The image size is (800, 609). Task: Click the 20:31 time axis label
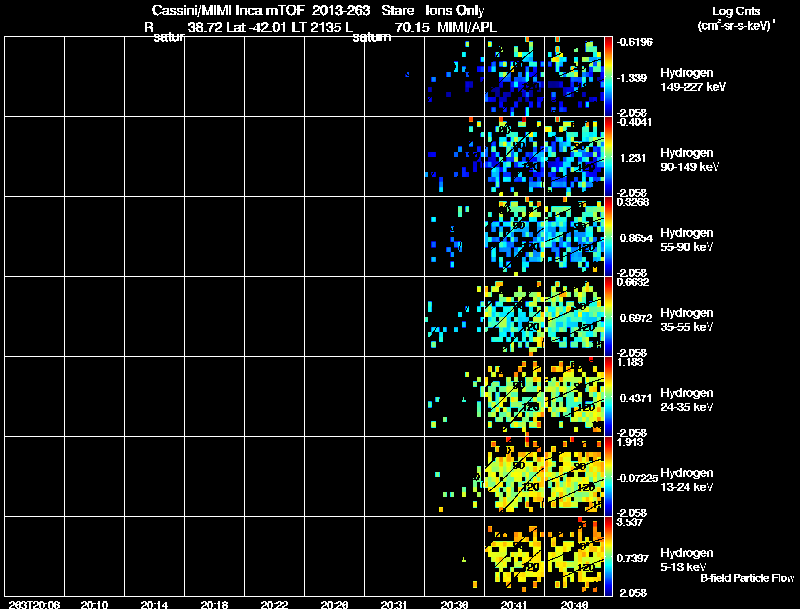(394, 605)
